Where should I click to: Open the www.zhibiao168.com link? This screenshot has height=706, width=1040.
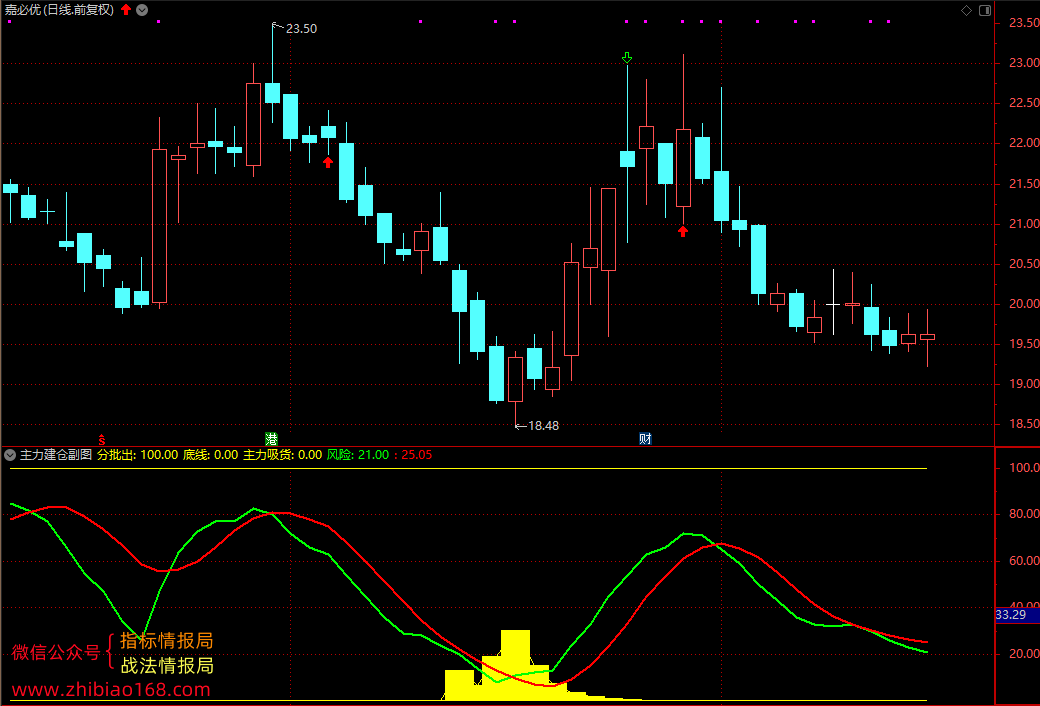tap(111, 689)
